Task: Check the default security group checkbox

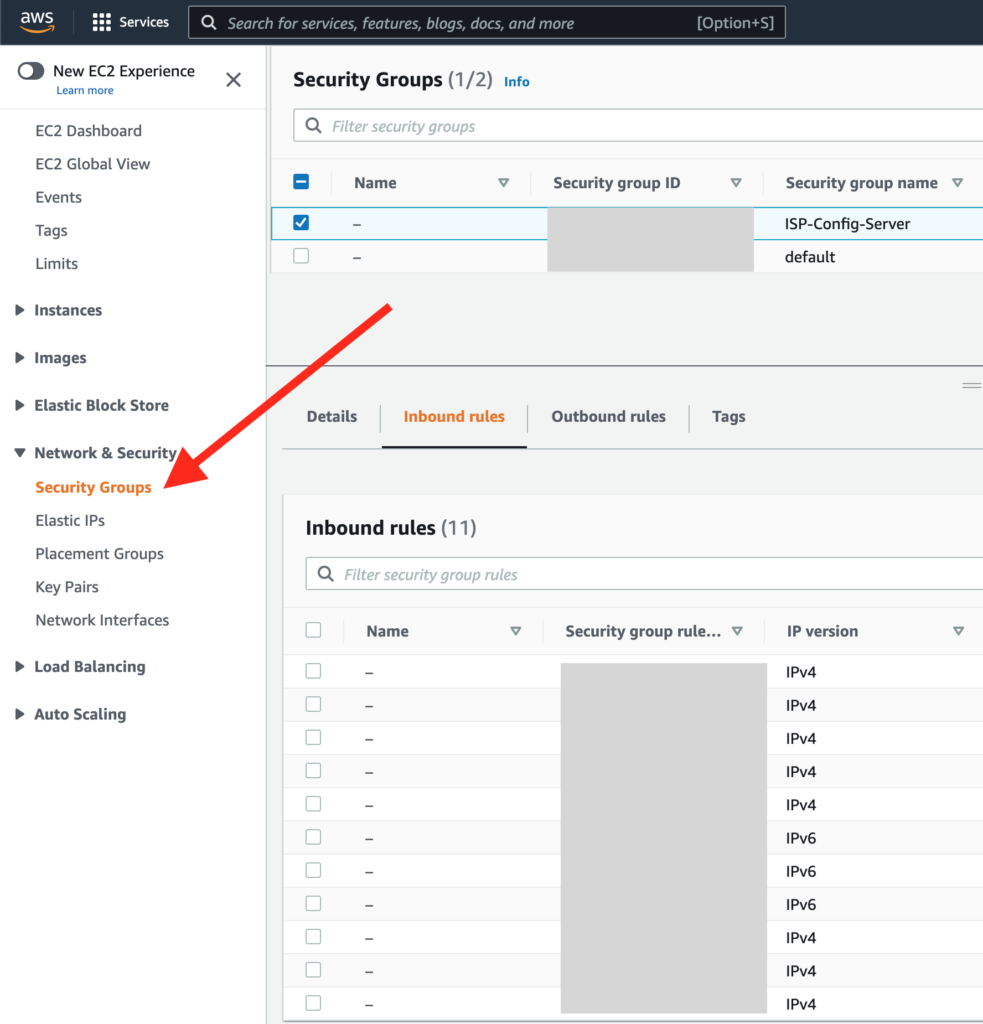Action: click(x=301, y=255)
